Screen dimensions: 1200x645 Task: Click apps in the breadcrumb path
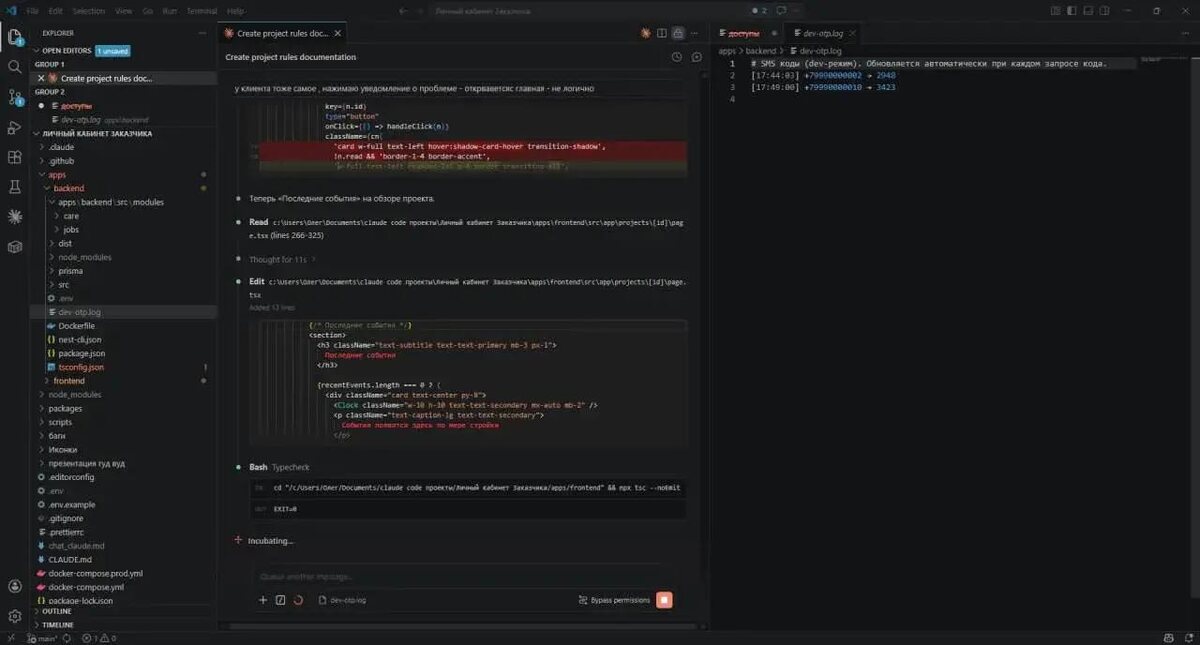pos(727,50)
